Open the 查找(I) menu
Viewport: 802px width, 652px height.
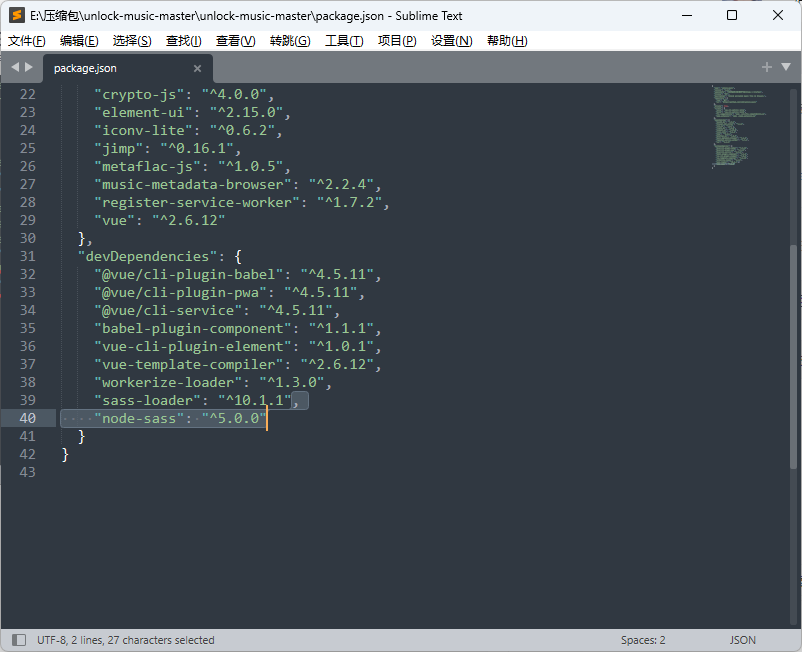pos(184,41)
